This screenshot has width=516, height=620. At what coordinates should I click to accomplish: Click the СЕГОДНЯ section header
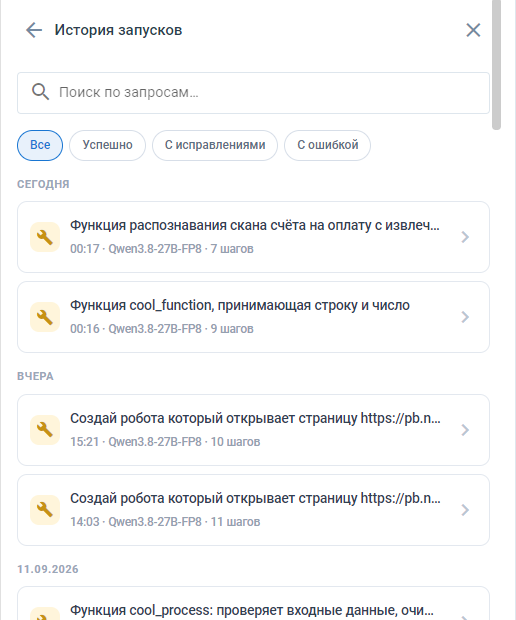coord(43,184)
